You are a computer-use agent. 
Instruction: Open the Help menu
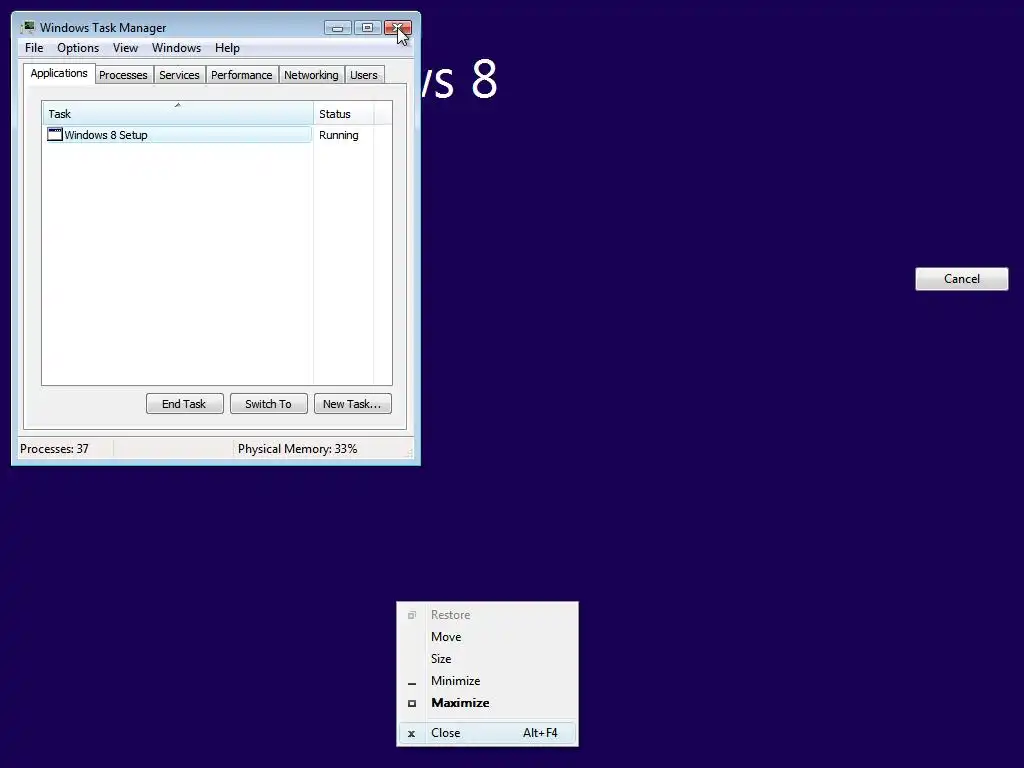227,48
